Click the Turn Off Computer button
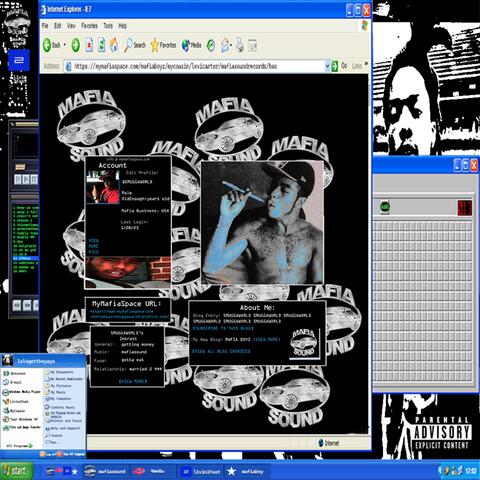The image size is (480, 480). point(70,454)
